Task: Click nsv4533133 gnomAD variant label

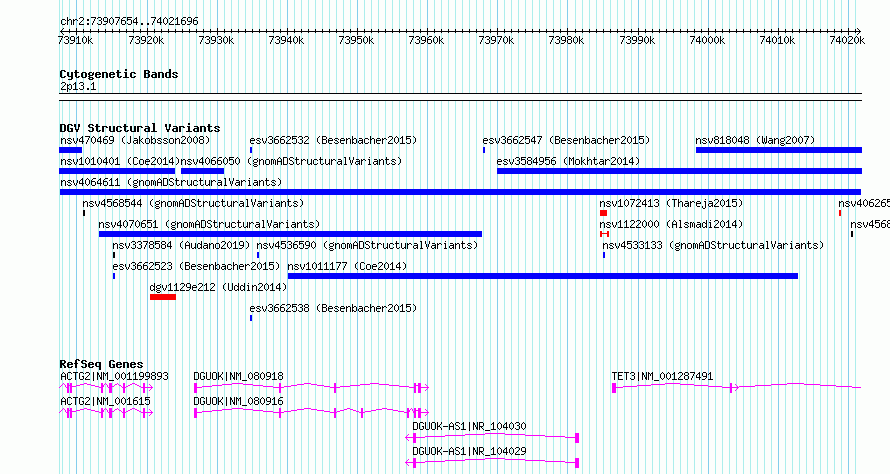Action: coord(713,245)
